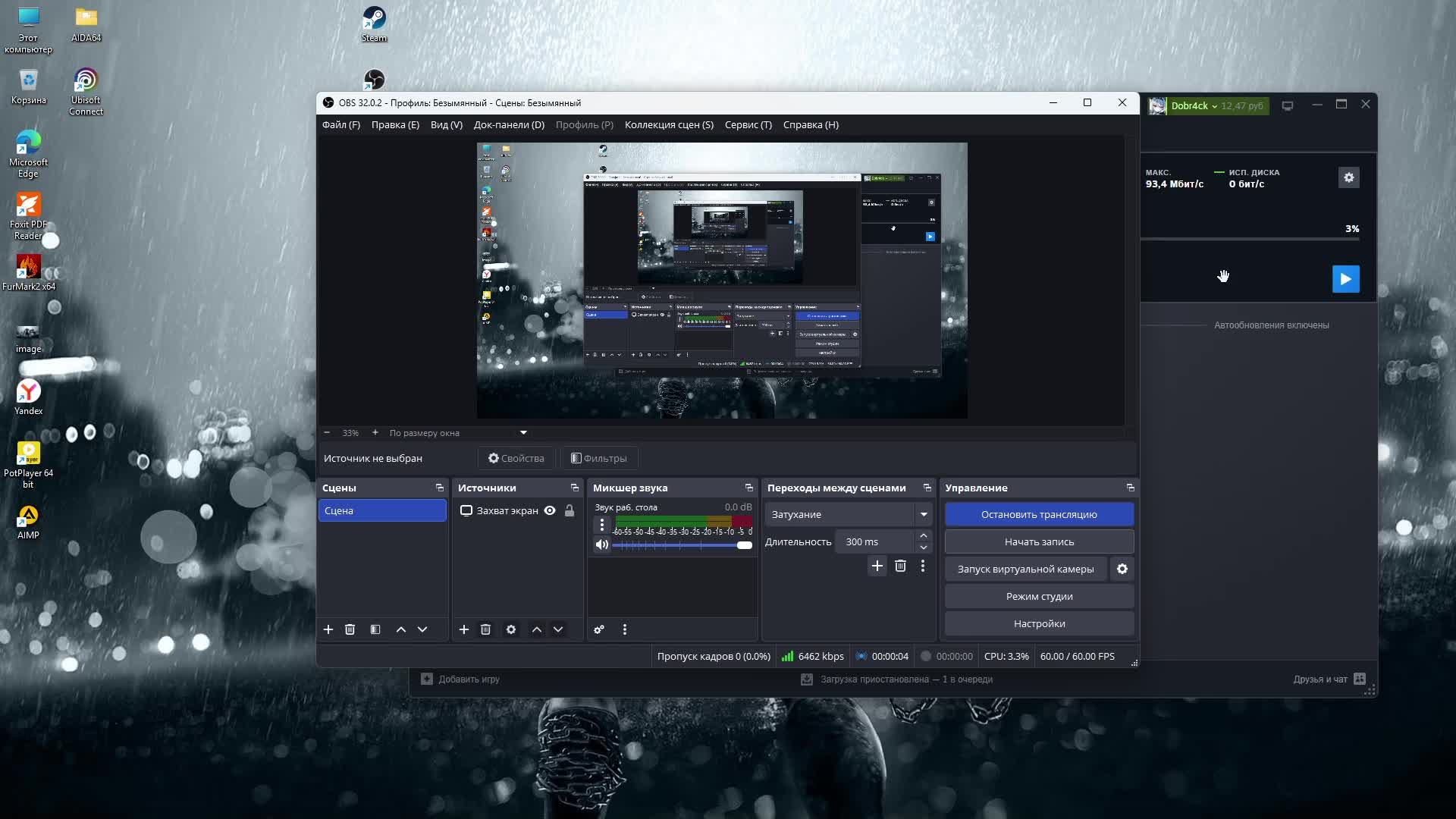The image size is (1456, 819).
Task: Mute the Звук раб. стола audio
Action: pos(602,544)
